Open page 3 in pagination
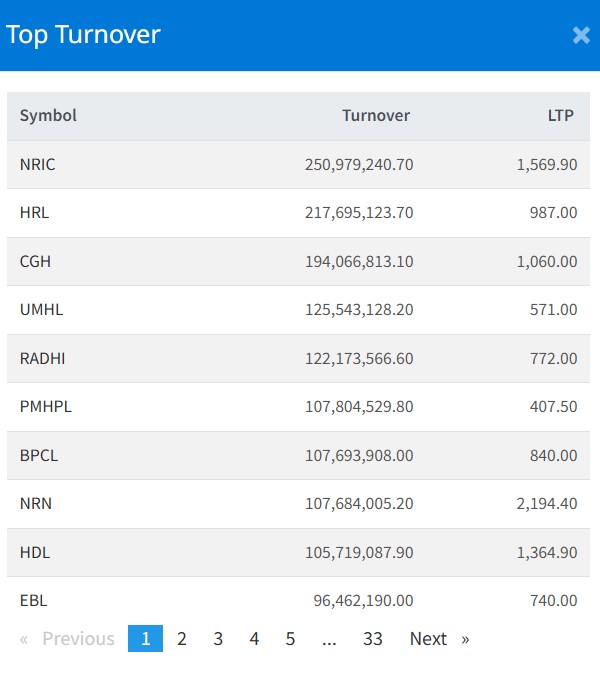This screenshot has height=681, width=600. point(218,638)
